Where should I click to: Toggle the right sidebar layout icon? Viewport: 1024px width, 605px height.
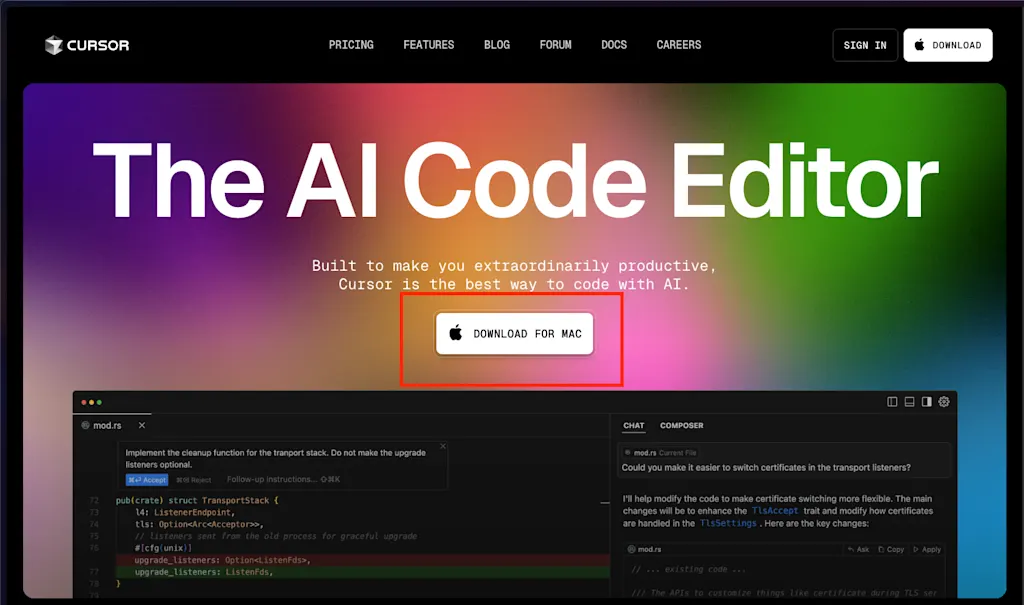pyautogui.click(x=926, y=402)
